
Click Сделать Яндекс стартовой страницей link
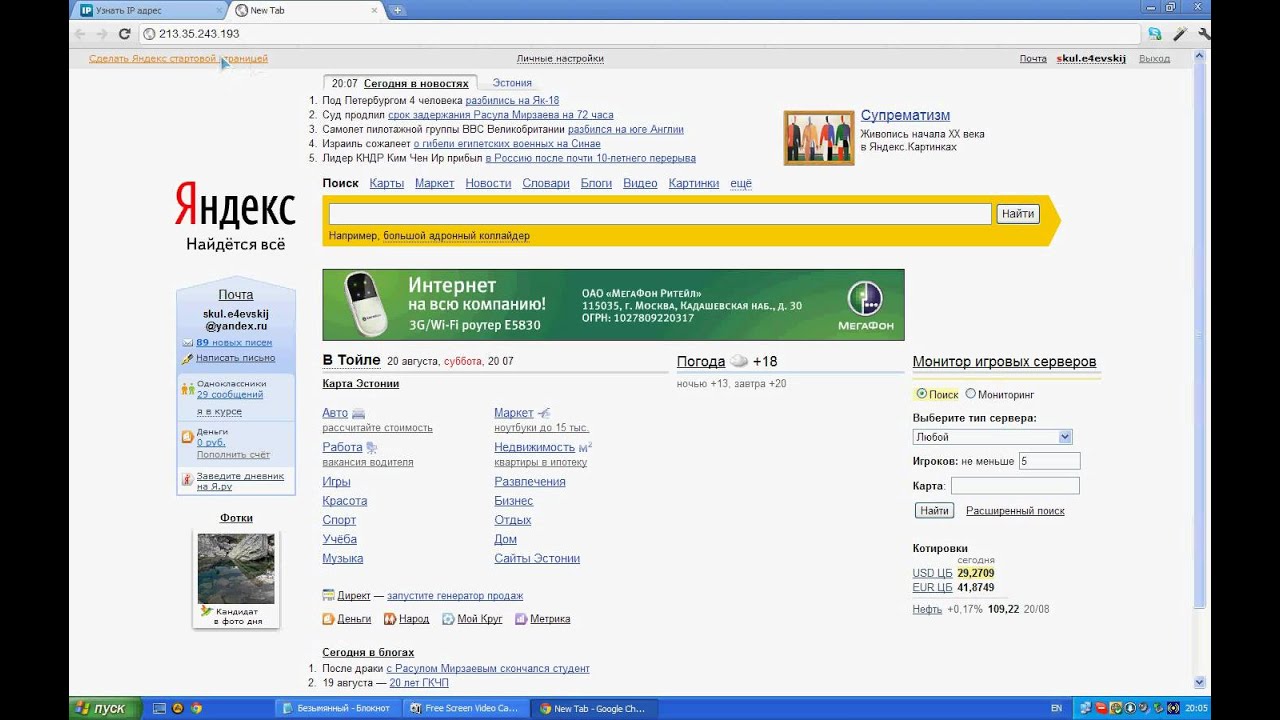click(178, 59)
